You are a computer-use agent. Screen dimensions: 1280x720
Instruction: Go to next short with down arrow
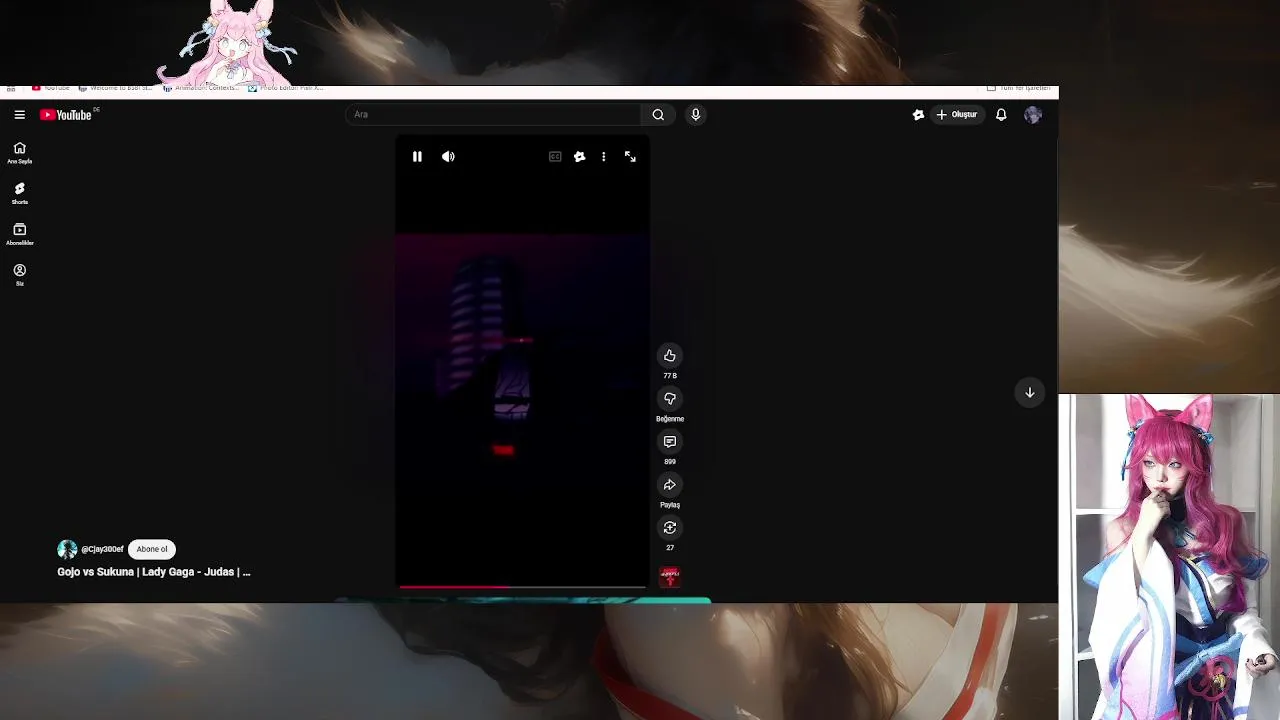click(1030, 392)
